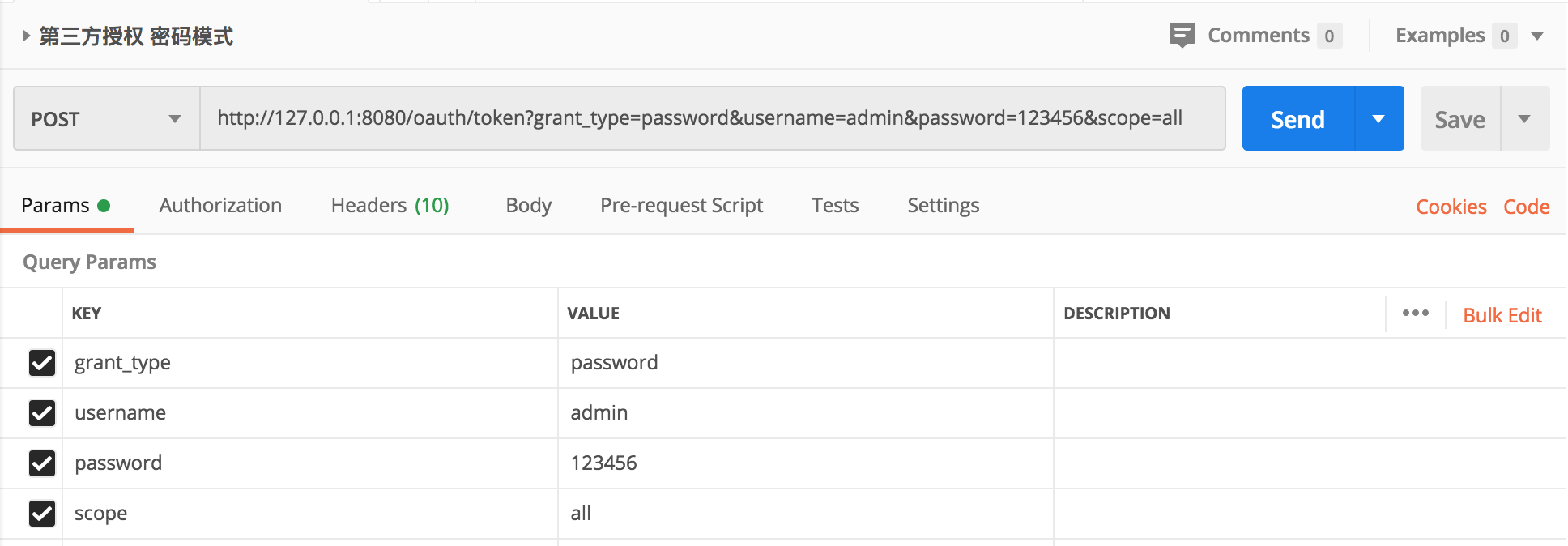This screenshot has width=1568, height=546.
Task: Click the Save button
Action: [1459, 119]
